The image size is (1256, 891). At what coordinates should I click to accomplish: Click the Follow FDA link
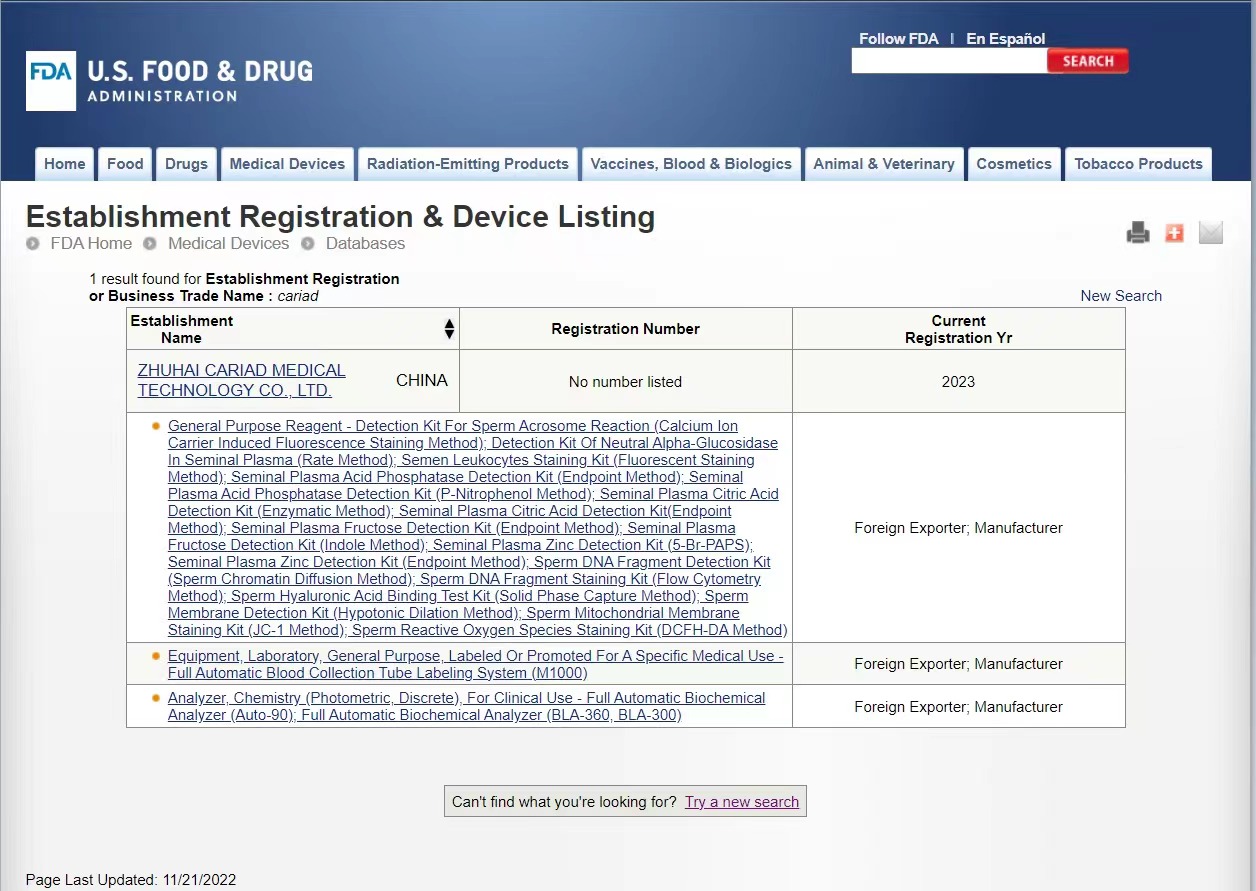[899, 39]
